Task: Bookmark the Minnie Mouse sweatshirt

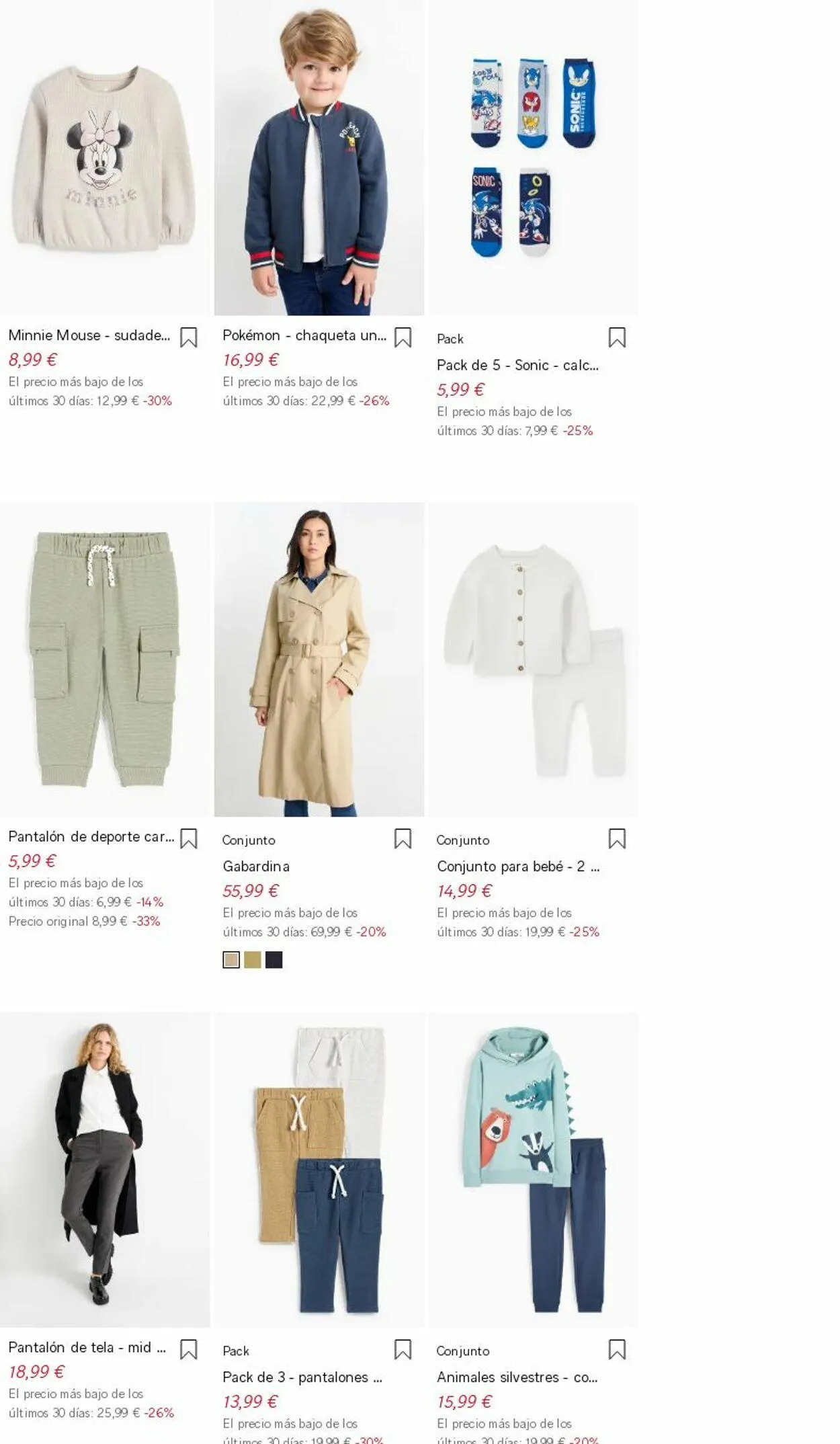Action: [x=189, y=337]
